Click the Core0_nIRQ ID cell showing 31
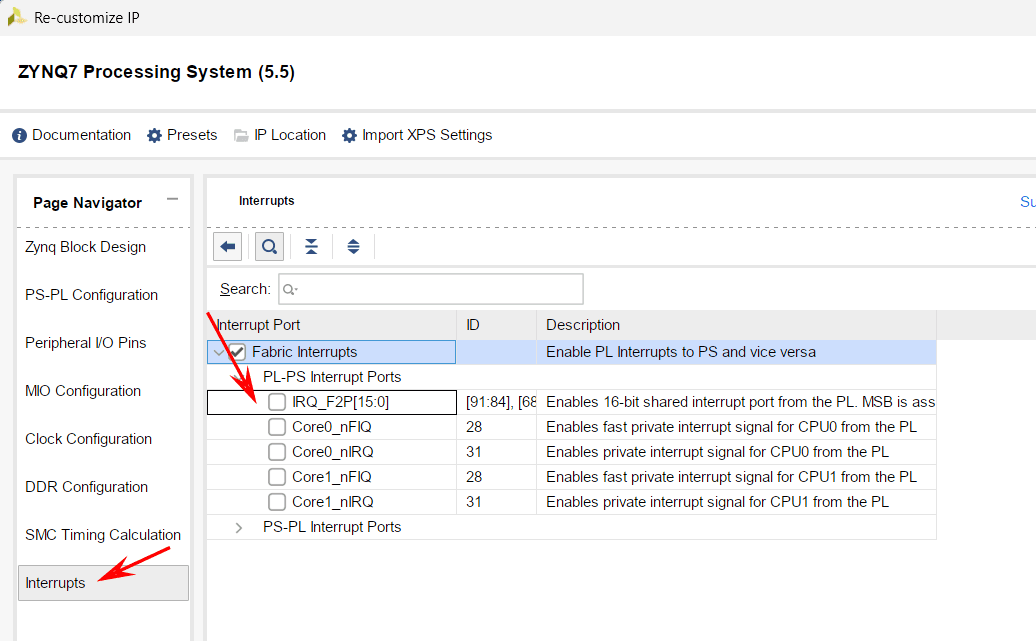This screenshot has width=1036, height=641. tap(497, 452)
